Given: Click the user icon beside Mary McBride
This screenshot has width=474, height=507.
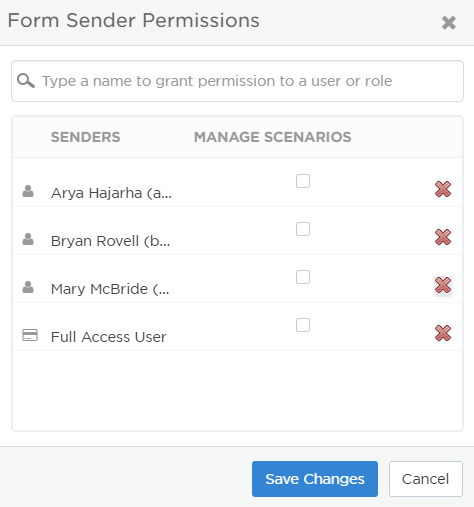Looking at the screenshot, I should [x=28, y=287].
